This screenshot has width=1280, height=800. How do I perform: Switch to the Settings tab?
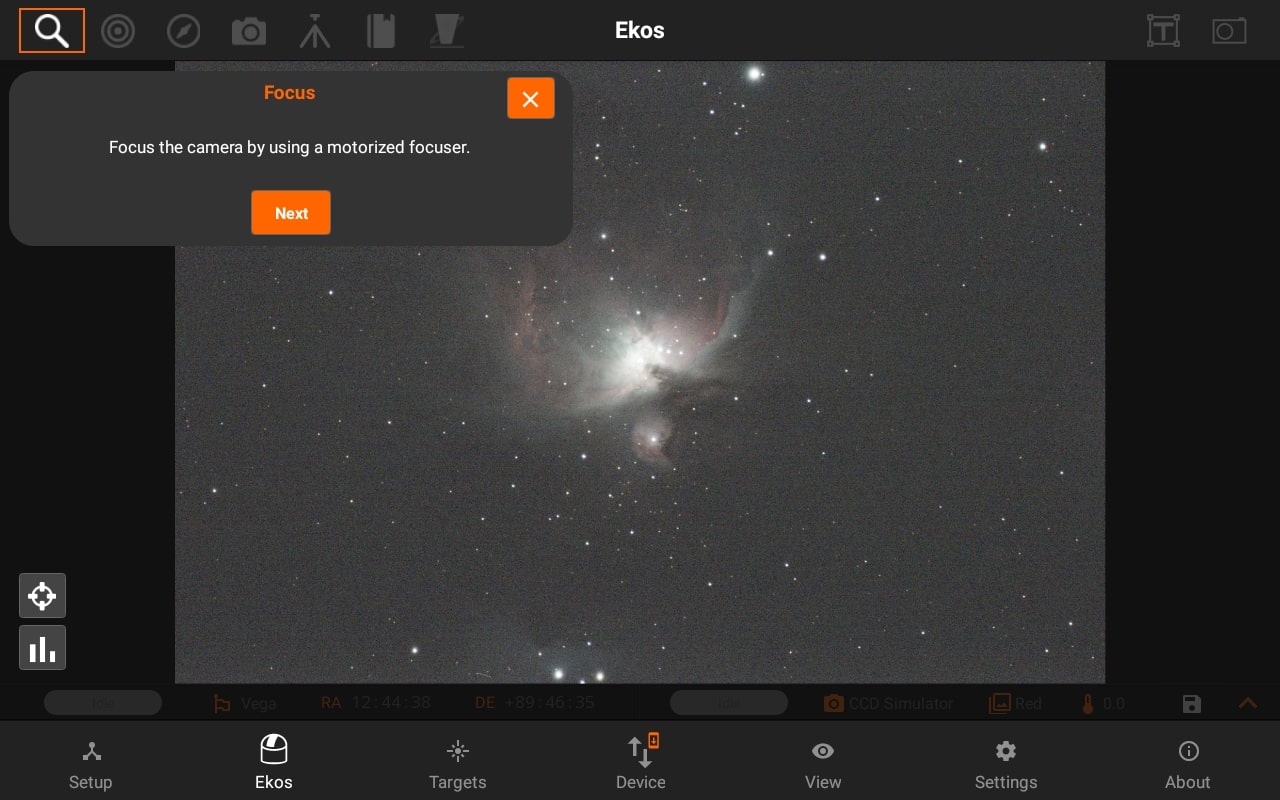click(x=1006, y=765)
